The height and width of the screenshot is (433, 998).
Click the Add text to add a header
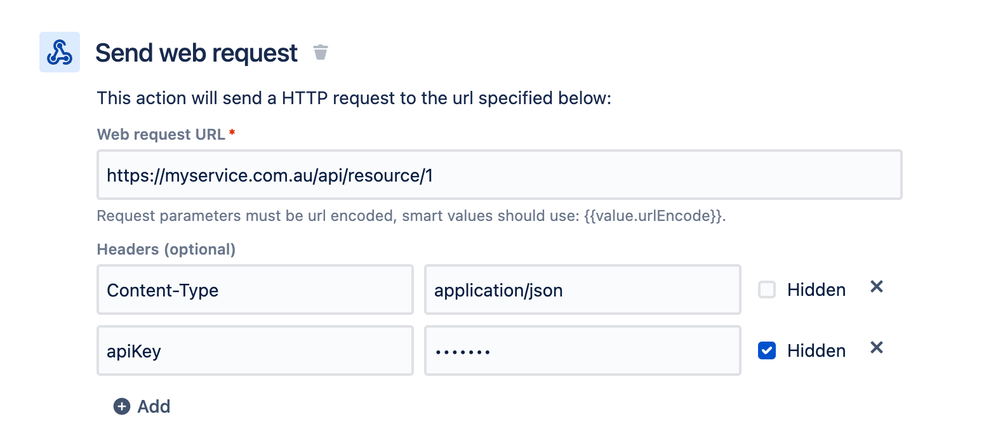click(x=154, y=406)
